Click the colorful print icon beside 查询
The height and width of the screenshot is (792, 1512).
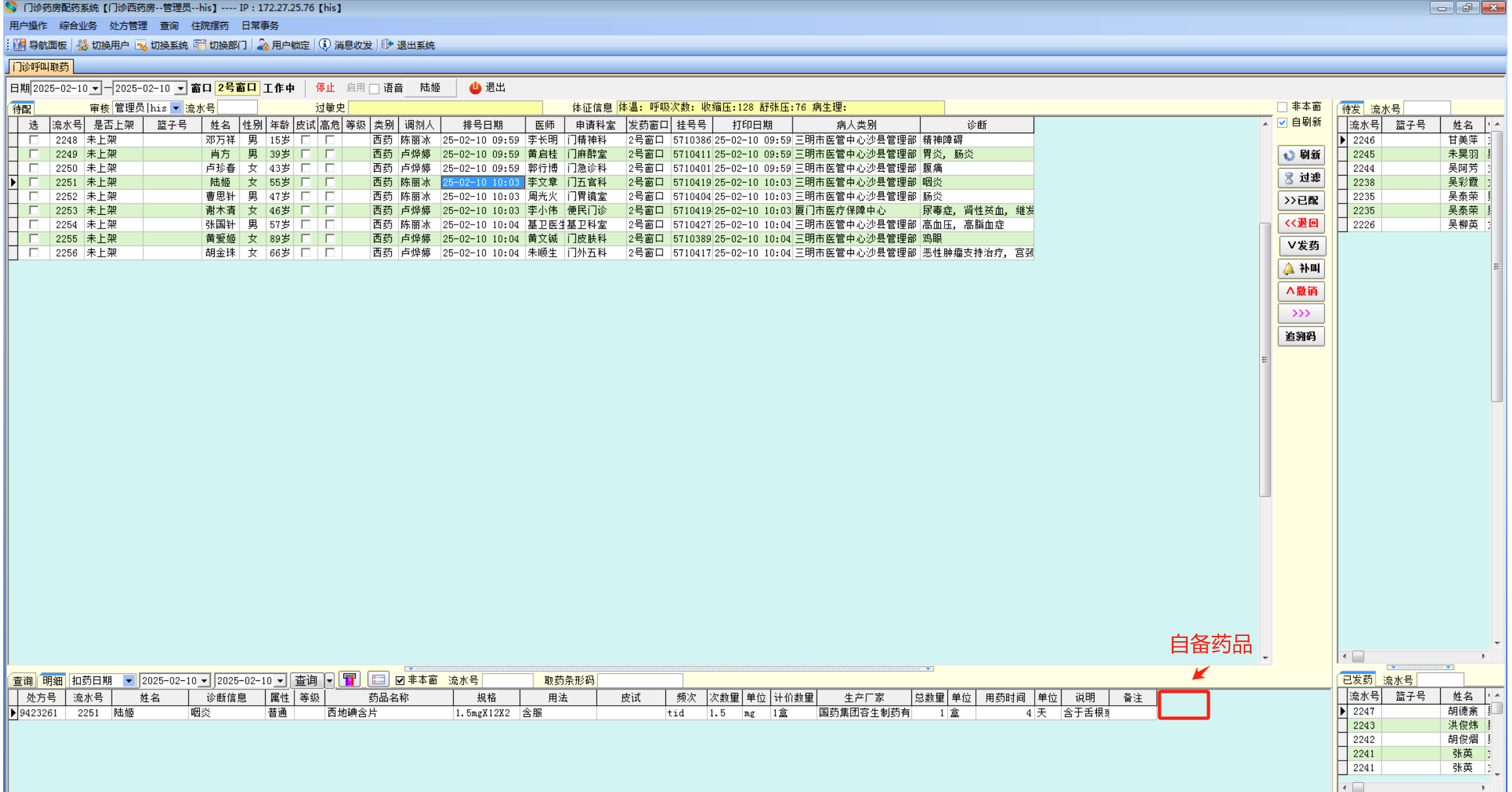pos(350,680)
